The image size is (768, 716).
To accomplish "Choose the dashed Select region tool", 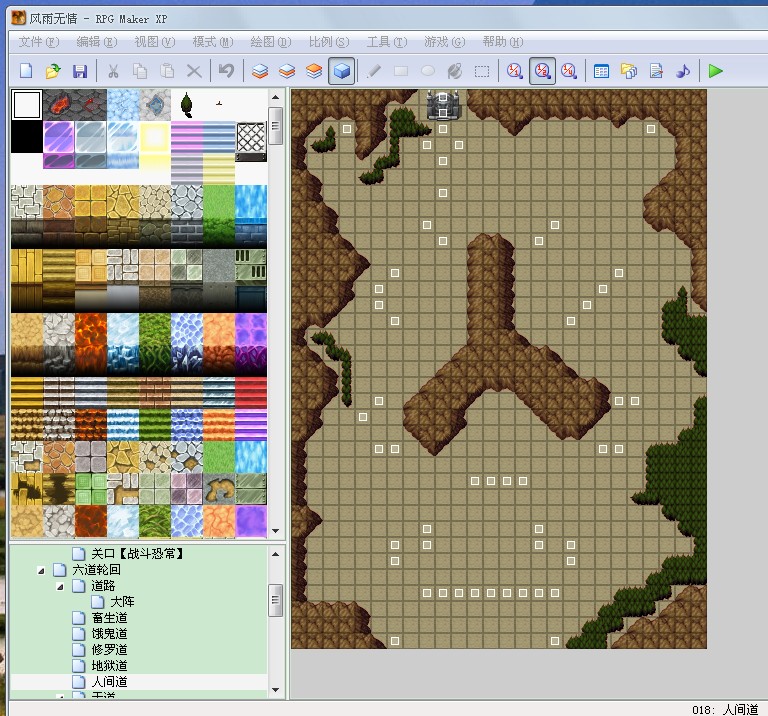I will click(x=482, y=71).
